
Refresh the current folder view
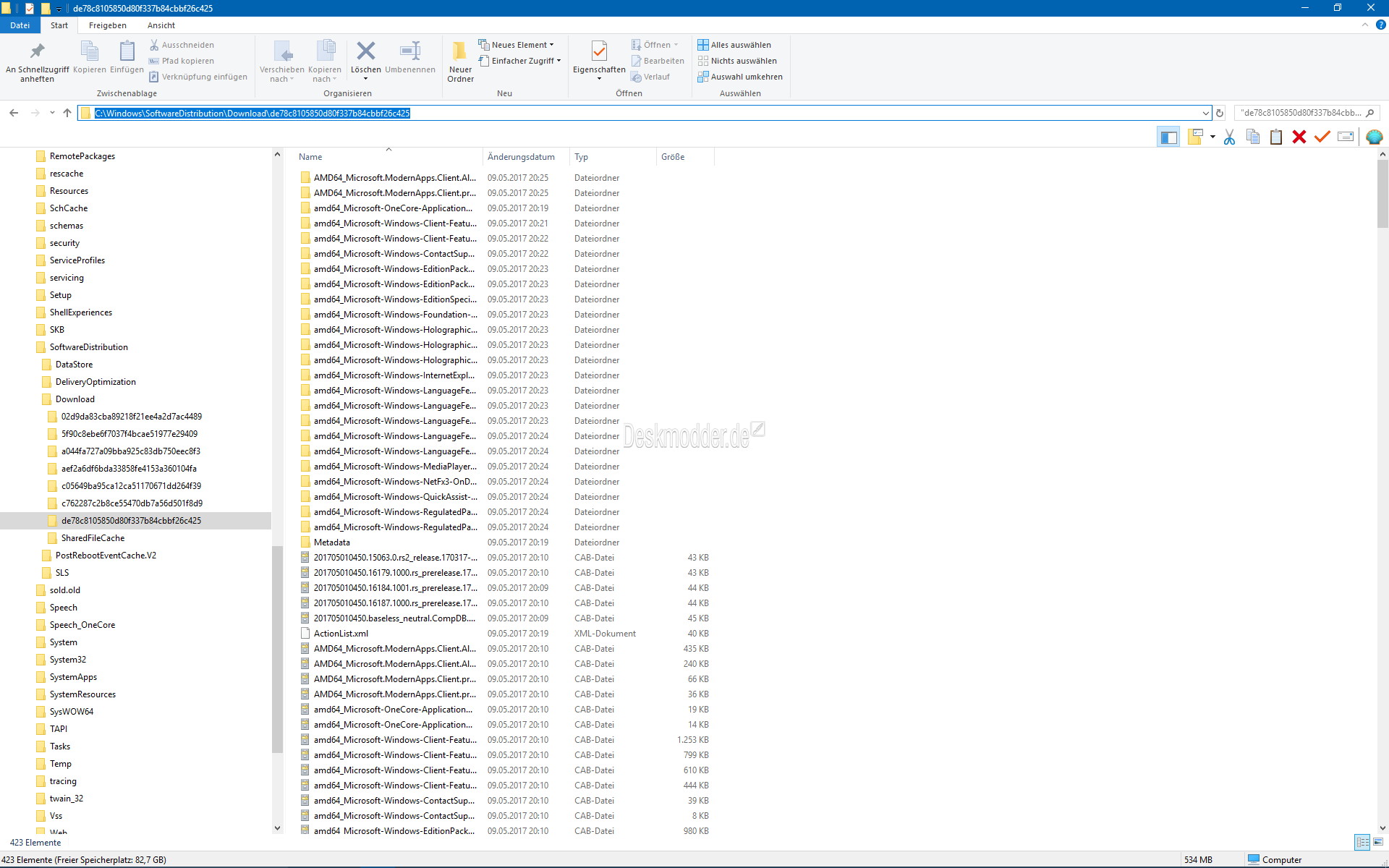point(1220,113)
